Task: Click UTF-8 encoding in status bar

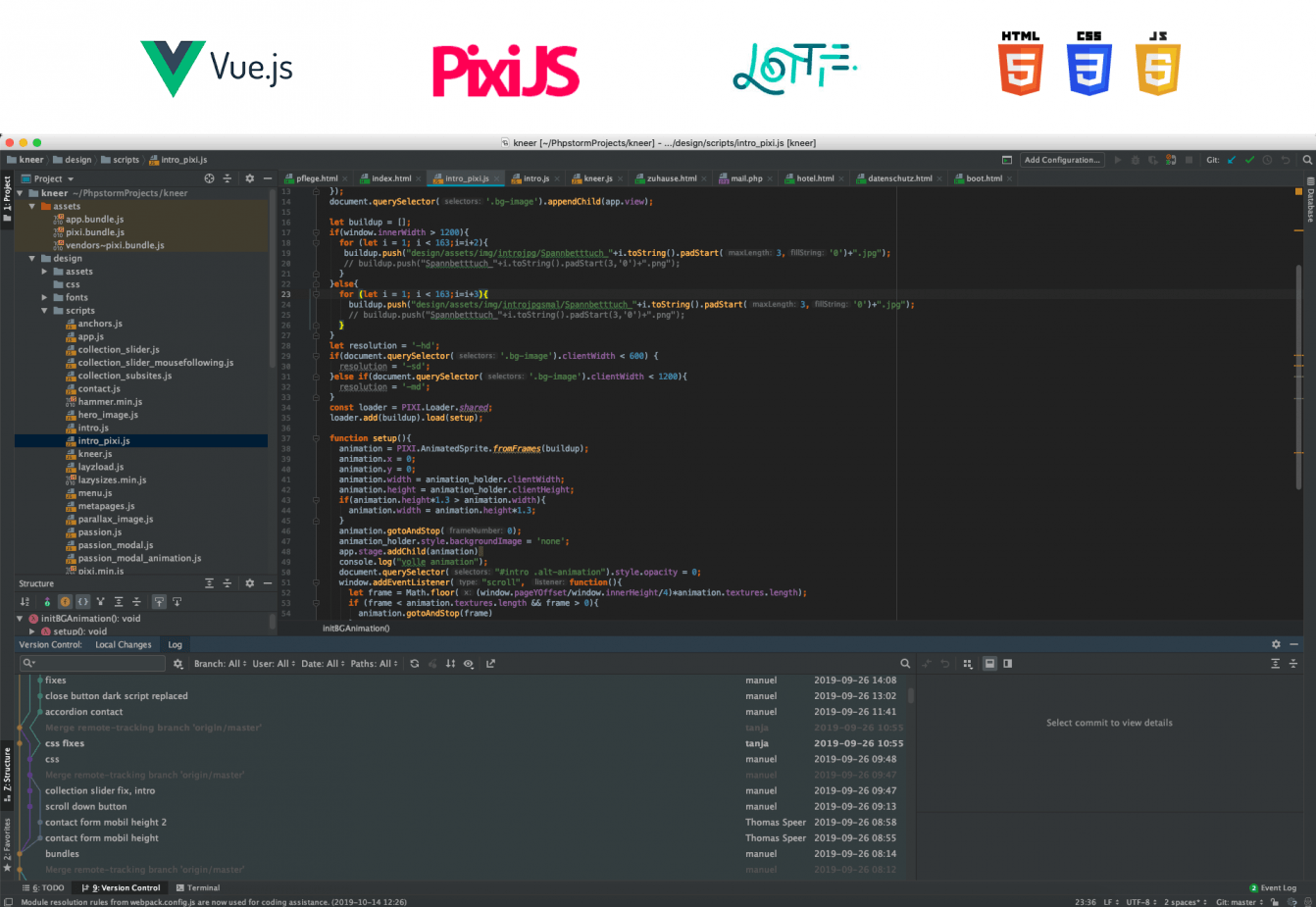Action: [x=1140, y=901]
